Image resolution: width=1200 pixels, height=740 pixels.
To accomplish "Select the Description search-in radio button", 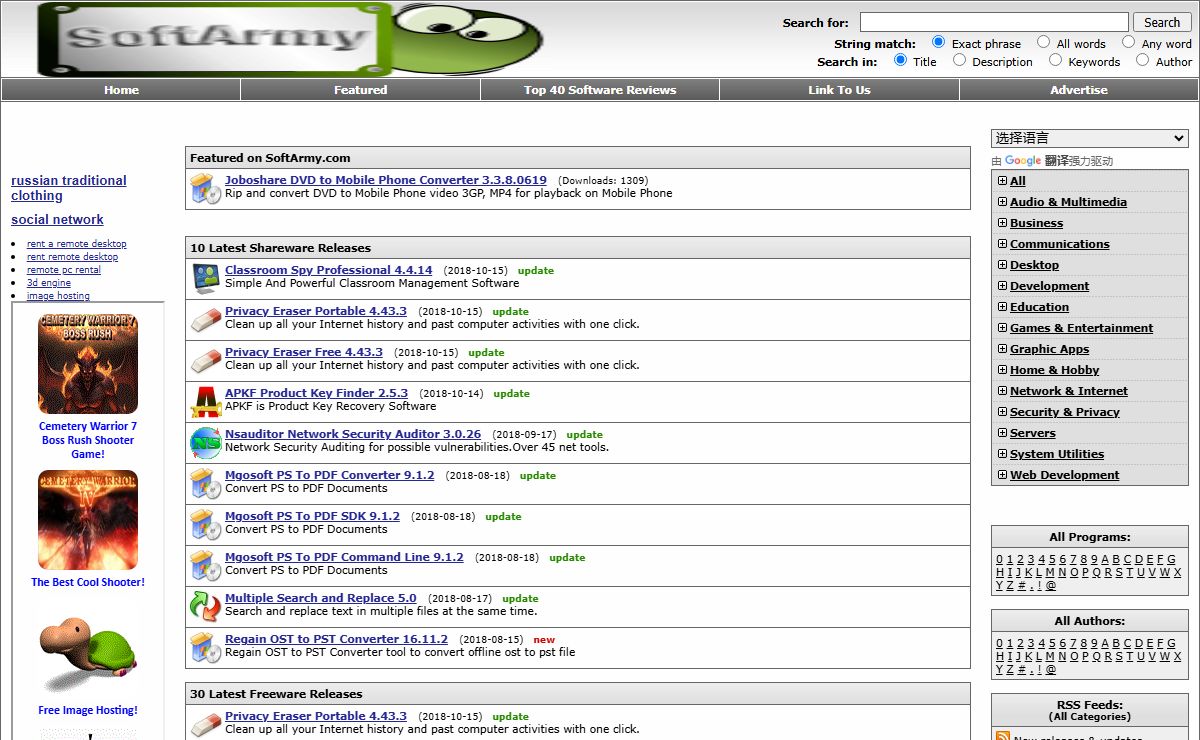I will [x=959, y=60].
